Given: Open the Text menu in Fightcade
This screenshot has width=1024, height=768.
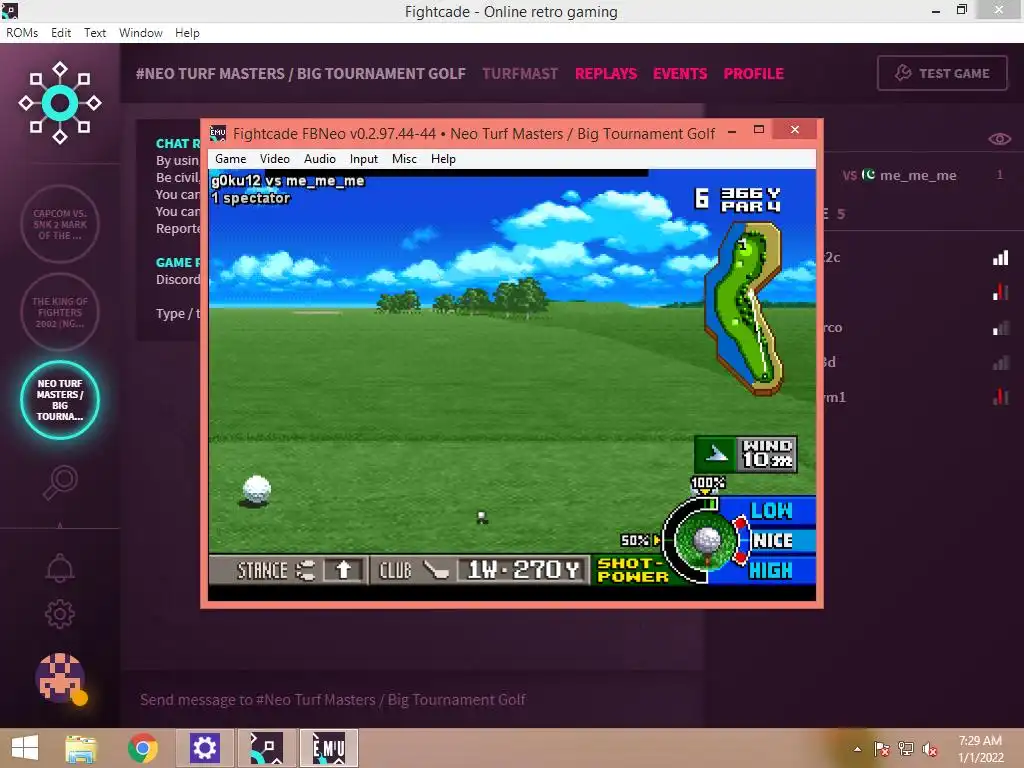Looking at the screenshot, I should click(x=95, y=33).
